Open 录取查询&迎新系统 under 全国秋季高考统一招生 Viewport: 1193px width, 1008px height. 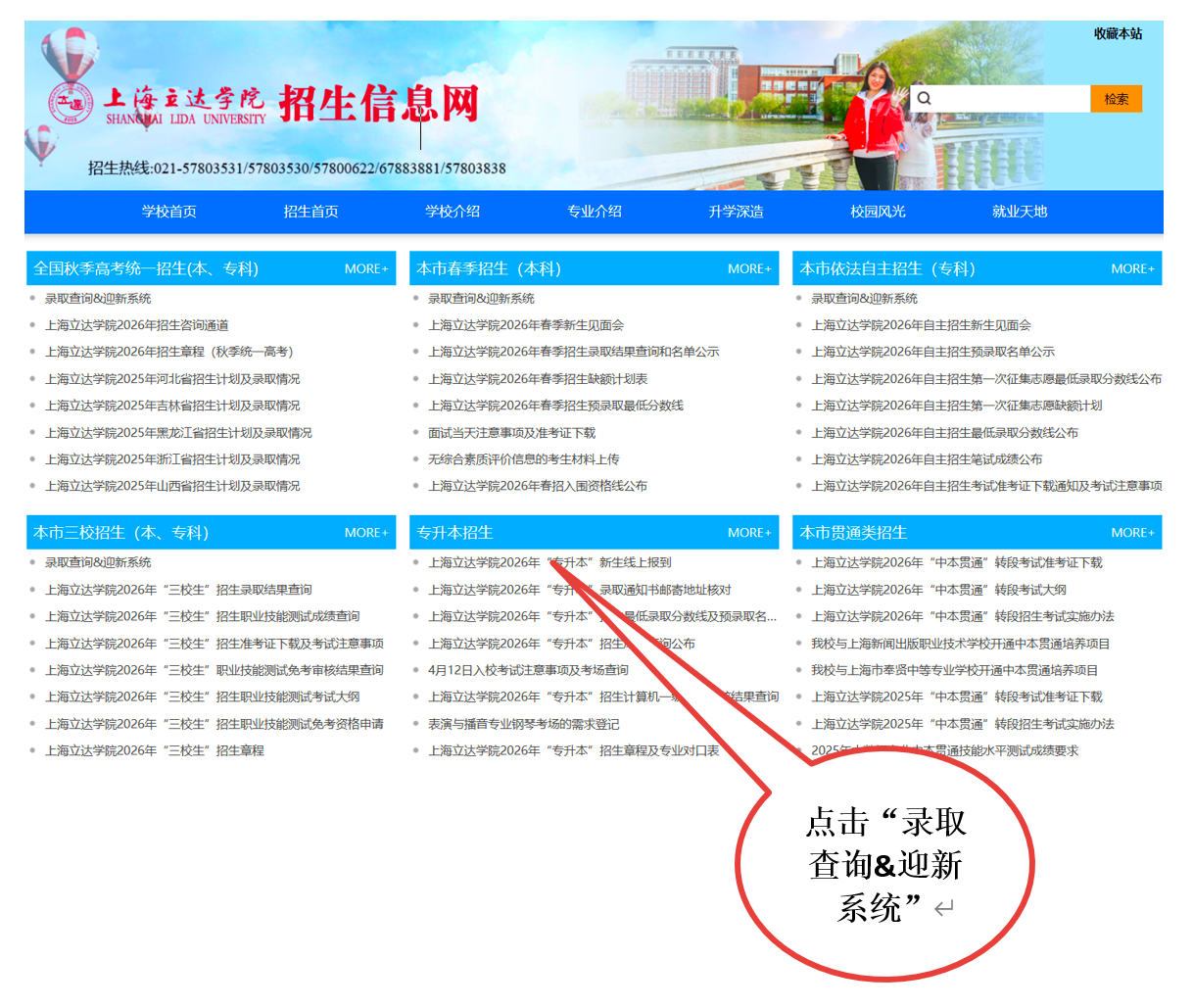pyautogui.click(x=98, y=299)
